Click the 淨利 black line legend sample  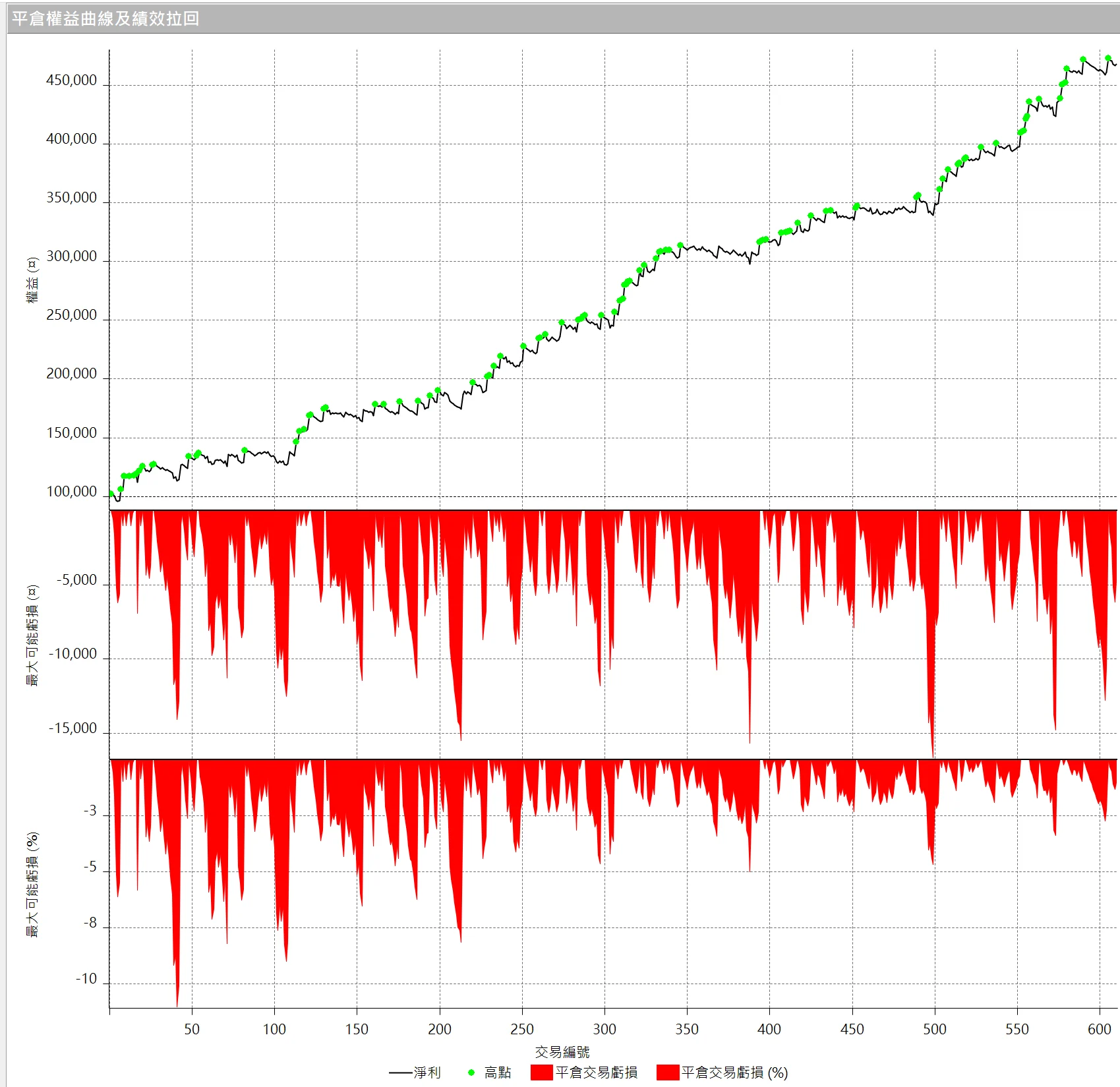tap(400, 1073)
